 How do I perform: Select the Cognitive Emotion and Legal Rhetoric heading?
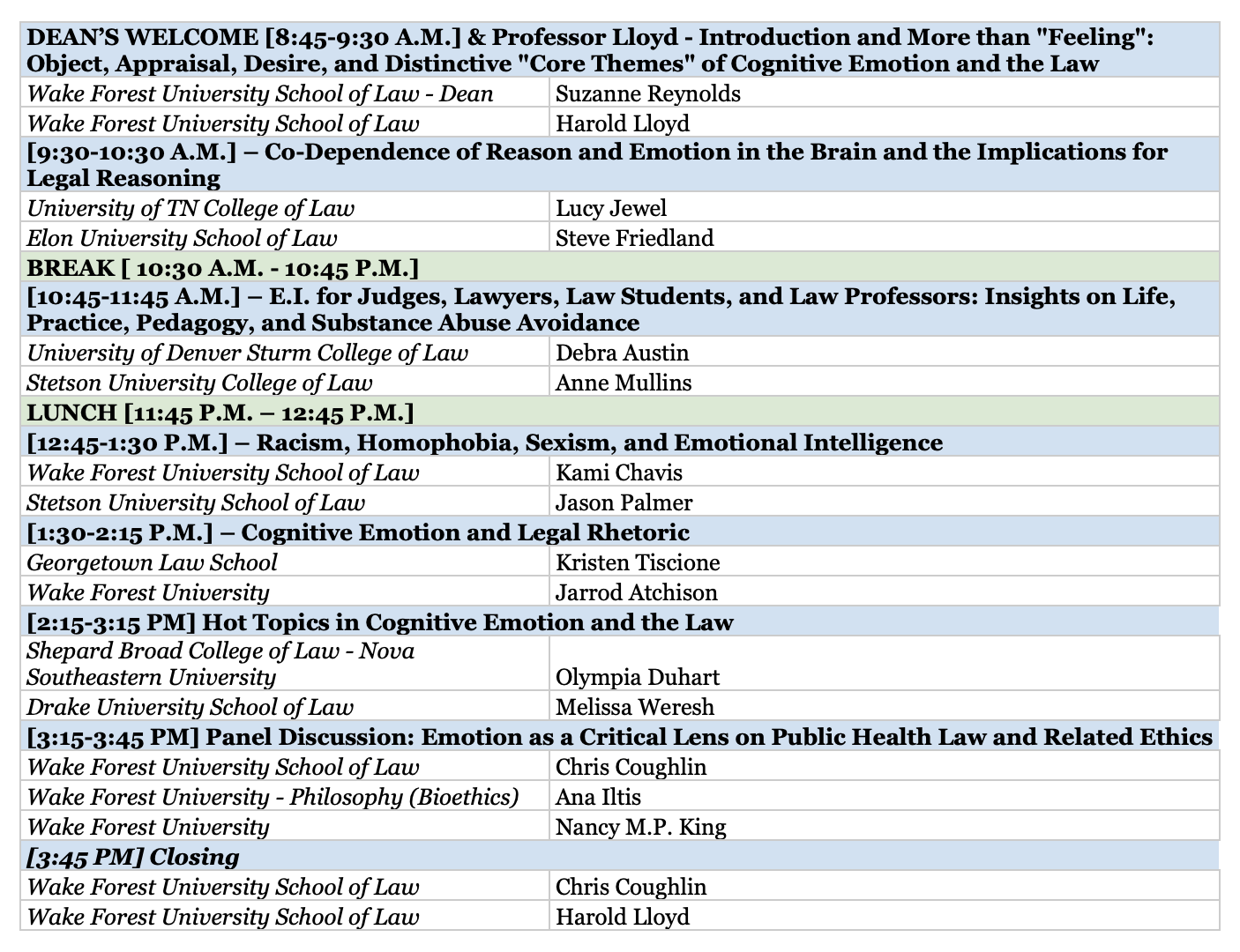(620, 532)
